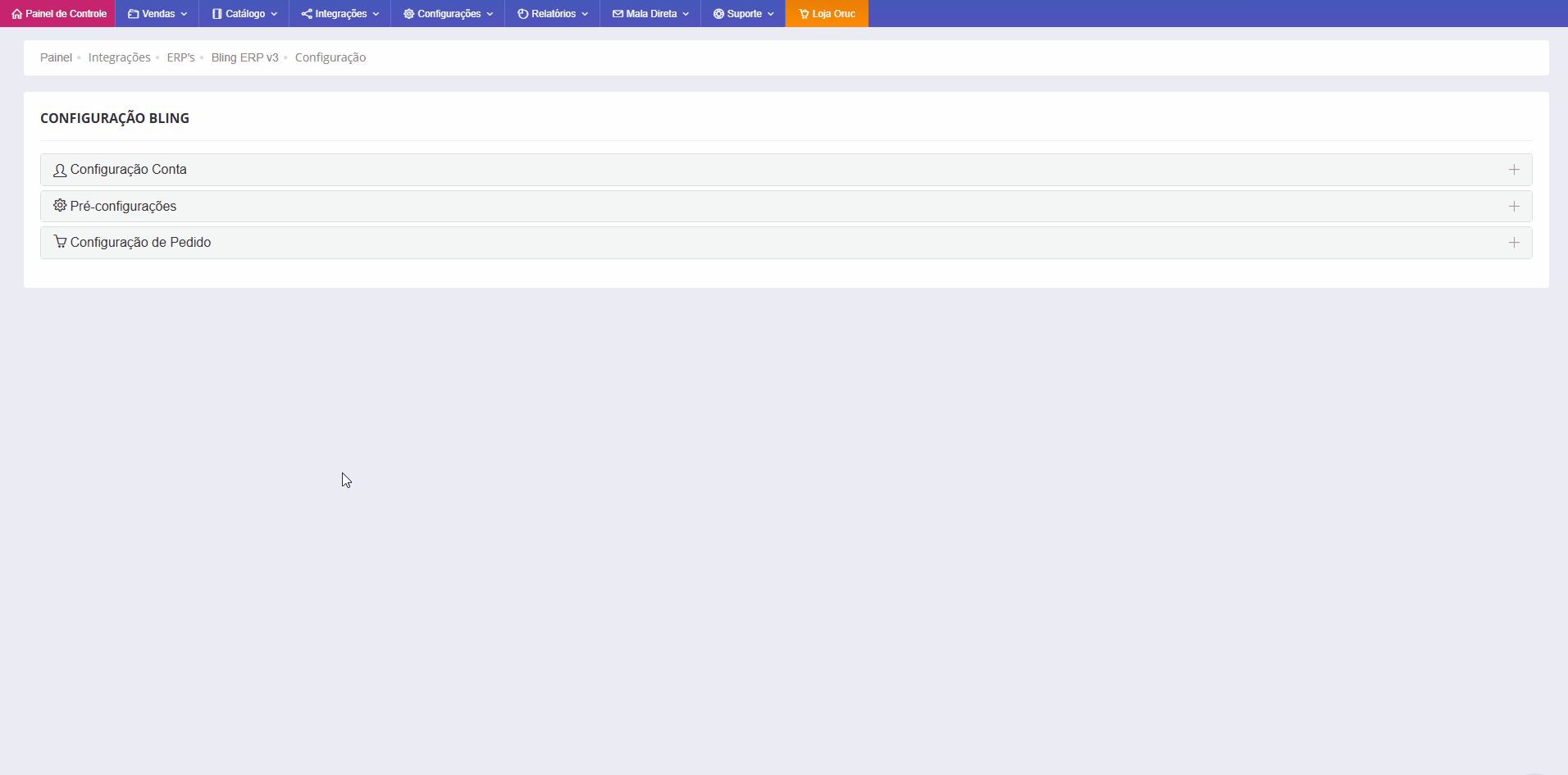The height and width of the screenshot is (775, 1568).
Task: Open the Configurações menu in top bar
Action: coord(448,14)
